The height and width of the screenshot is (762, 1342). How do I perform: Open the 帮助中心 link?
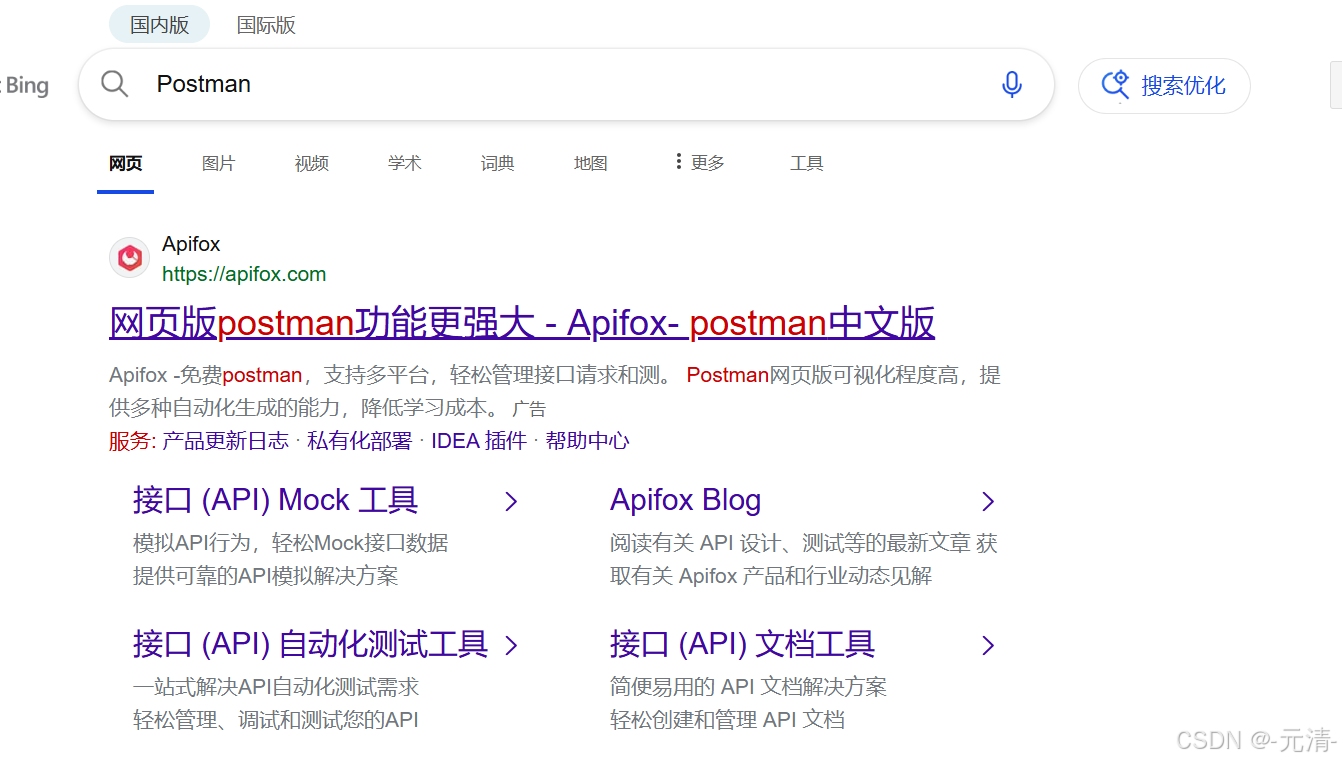(x=587, y=441)
